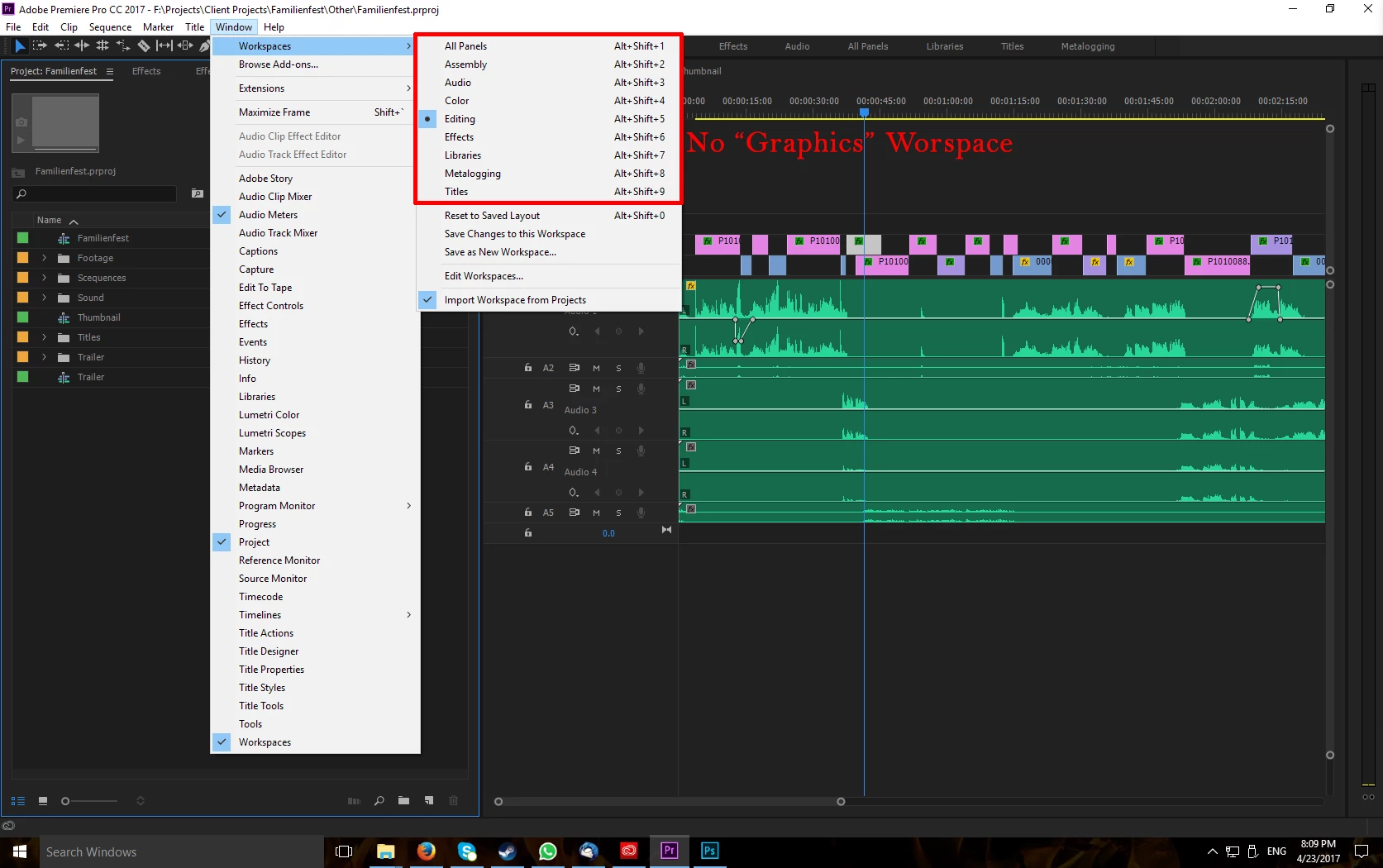
Task: Choose the Color workspace entry
Action: [x=549, y=101]
